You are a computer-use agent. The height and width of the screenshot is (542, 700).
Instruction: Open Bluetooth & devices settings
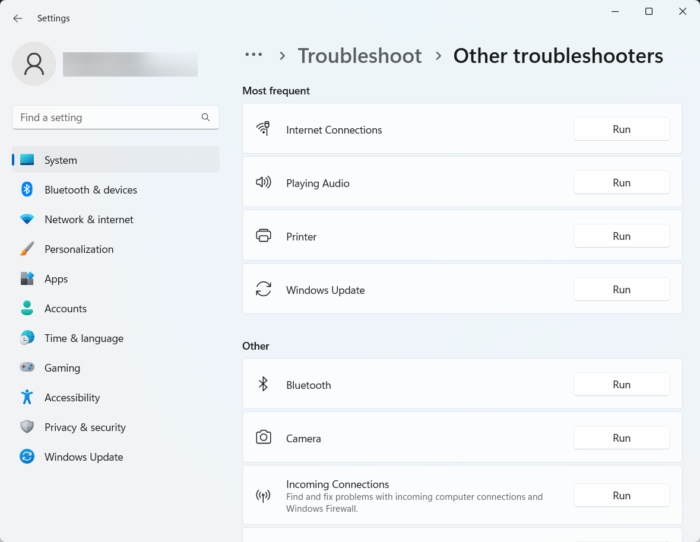click(90, 190)
